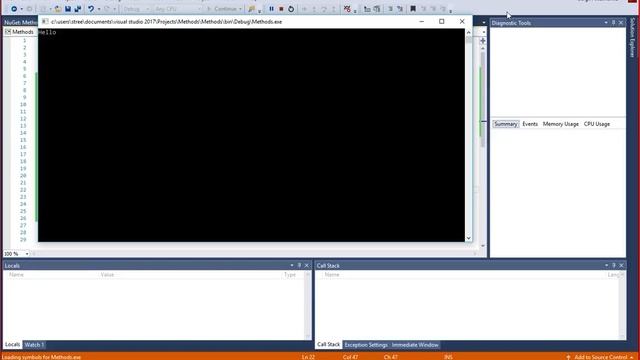640x360 pixels.
Task: Navigate Backward using the blue arrow icon
Action: (14, 9)
